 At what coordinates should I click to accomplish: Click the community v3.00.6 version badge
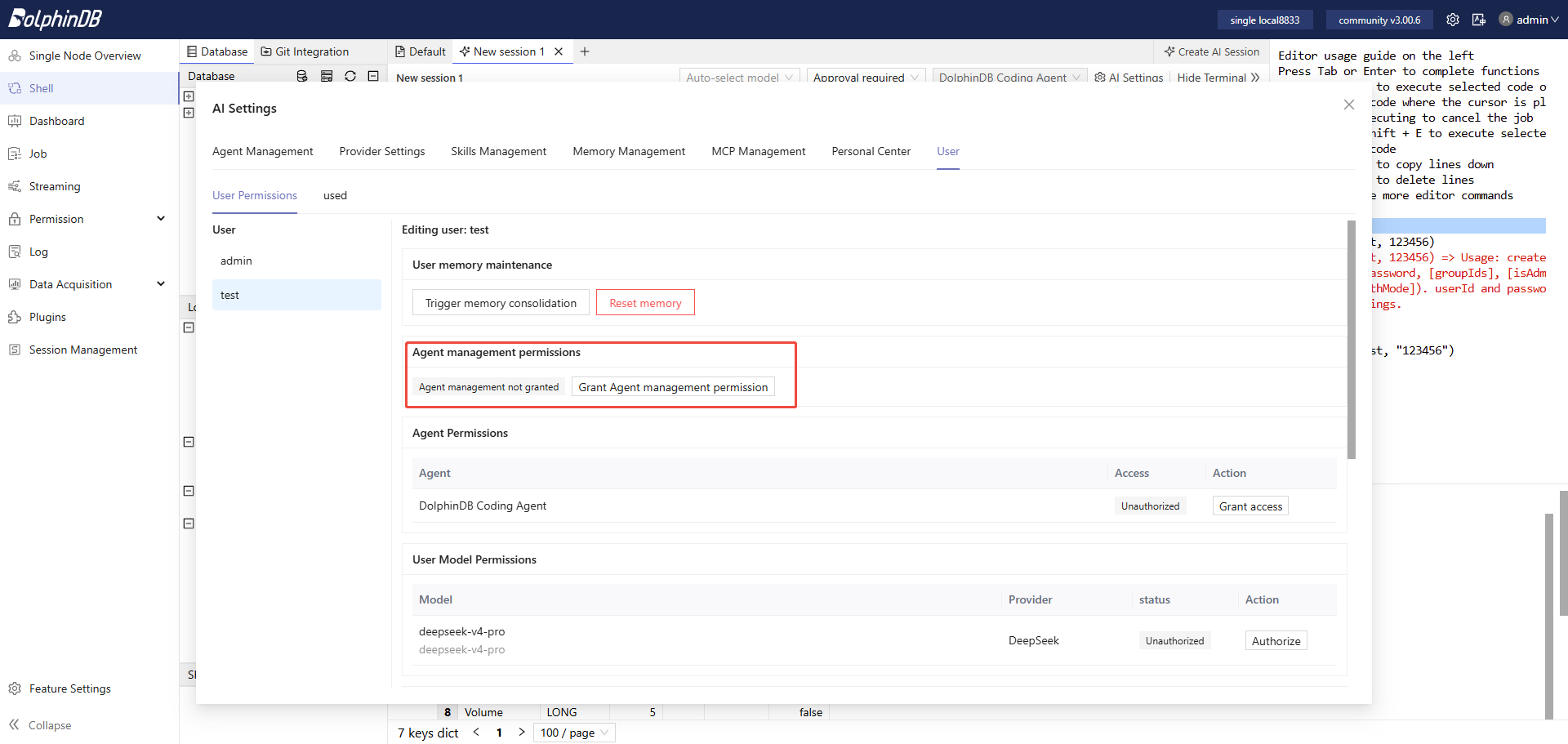click(1379, 20)
